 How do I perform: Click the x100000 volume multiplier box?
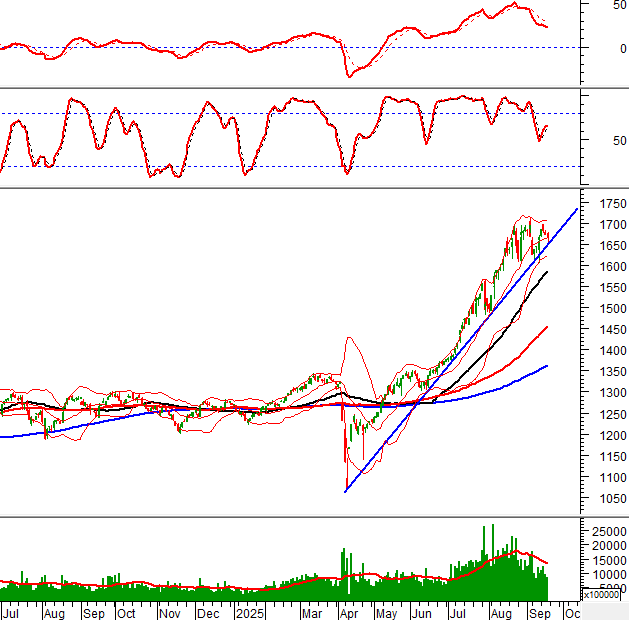coord(601,595)
